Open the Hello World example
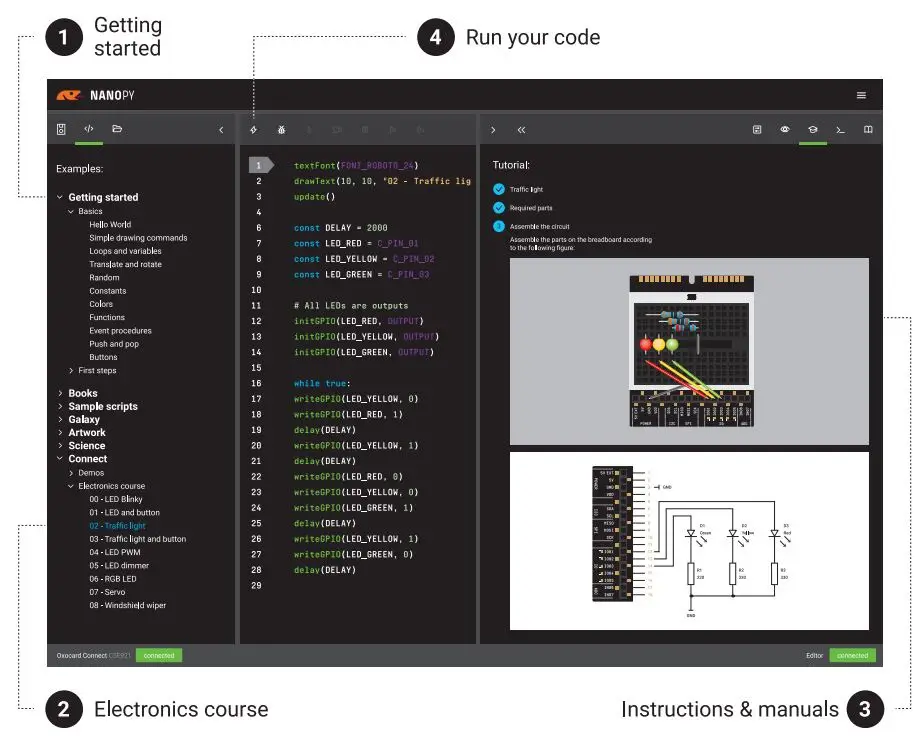The width and height of the screenshot is (923, 741). coord(110,225)
